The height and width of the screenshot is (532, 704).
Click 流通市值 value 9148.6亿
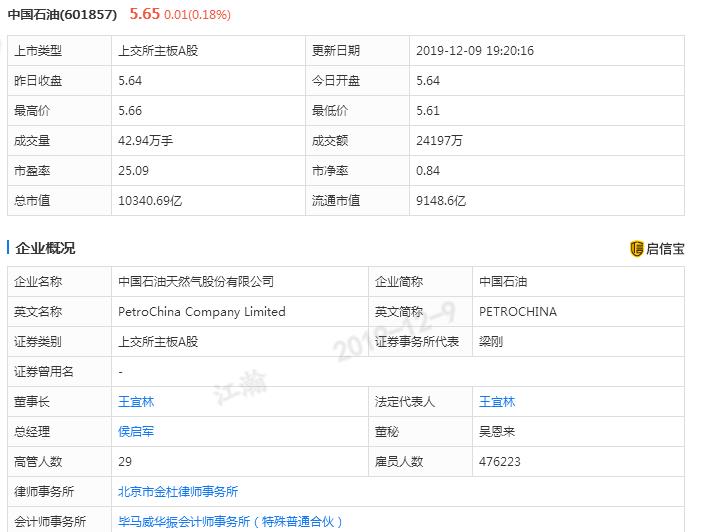click(x=441, y=201)
